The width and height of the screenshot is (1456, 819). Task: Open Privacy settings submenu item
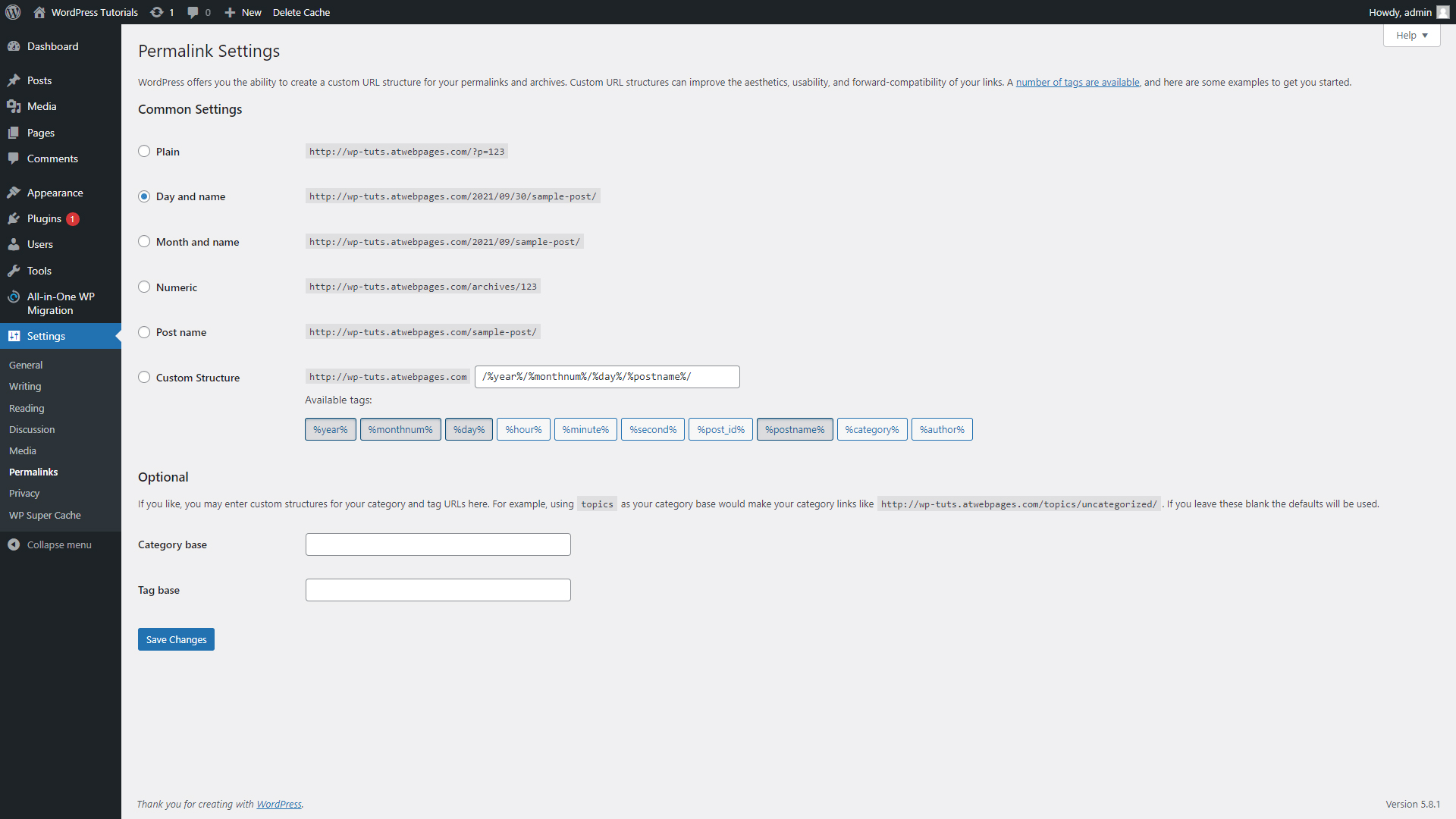tap(24, 493)
